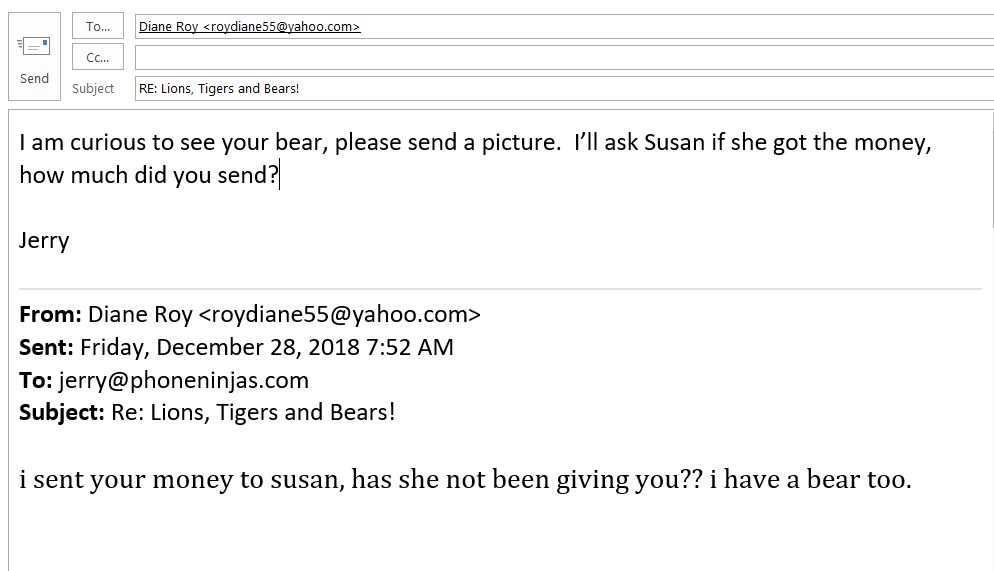Click the divider line above the From header
Screen dimensions: 994x571
(500, 289)
